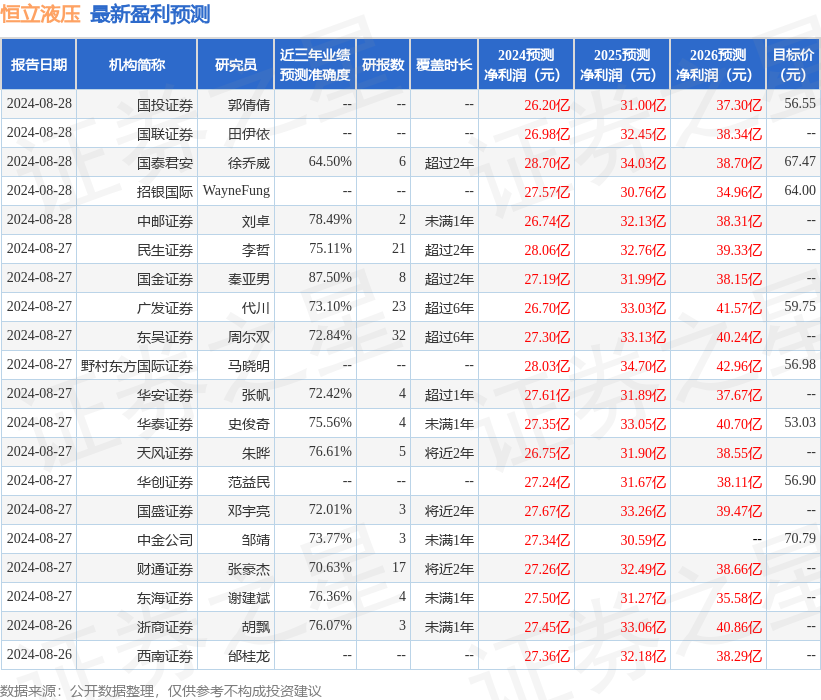Click the 恒立液压 stock name title
The height and width of the screenshot is (700, 821).
[x=42, y=14]
